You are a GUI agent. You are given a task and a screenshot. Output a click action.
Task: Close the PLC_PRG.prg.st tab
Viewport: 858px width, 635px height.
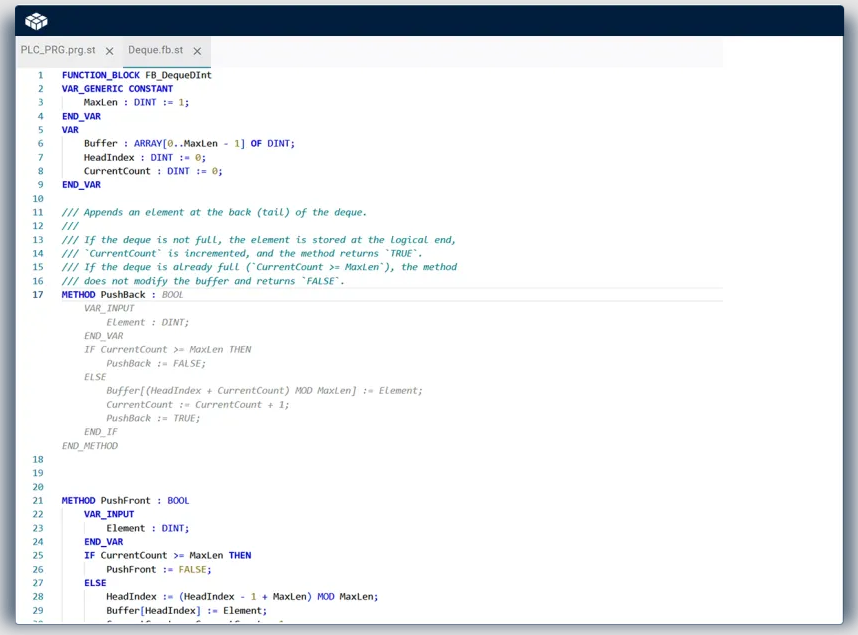[109, 51]
